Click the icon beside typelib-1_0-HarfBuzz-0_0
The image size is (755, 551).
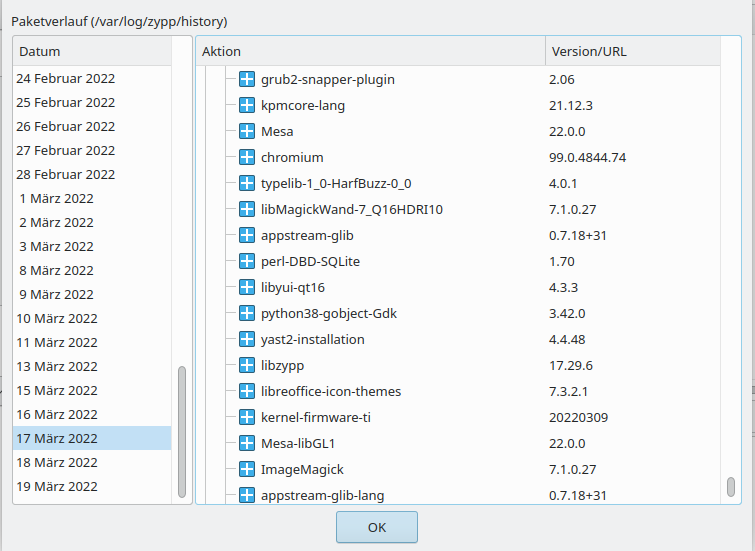click(x=247, y=183)
